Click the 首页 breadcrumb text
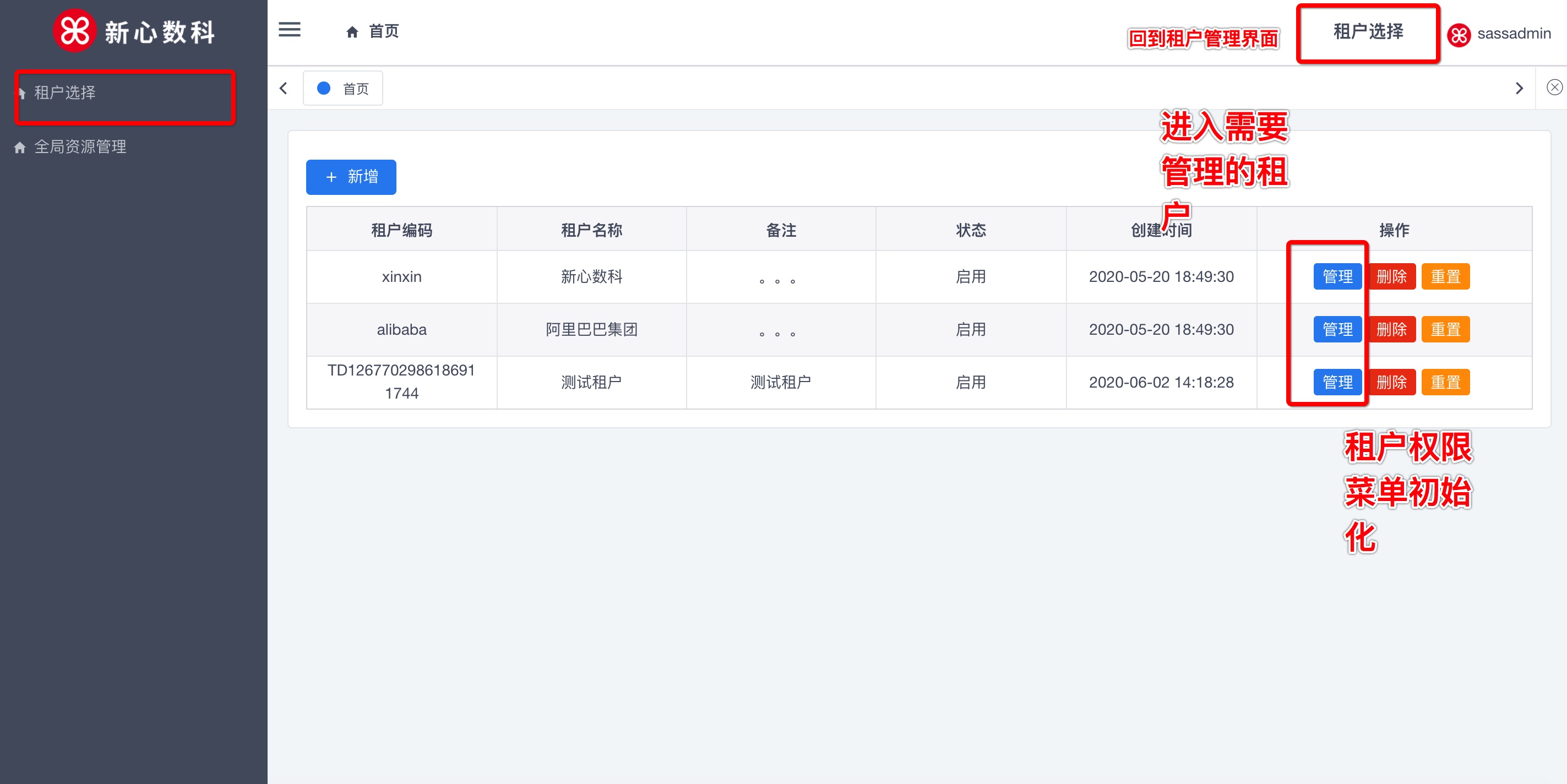 click(x=384, y=31)
